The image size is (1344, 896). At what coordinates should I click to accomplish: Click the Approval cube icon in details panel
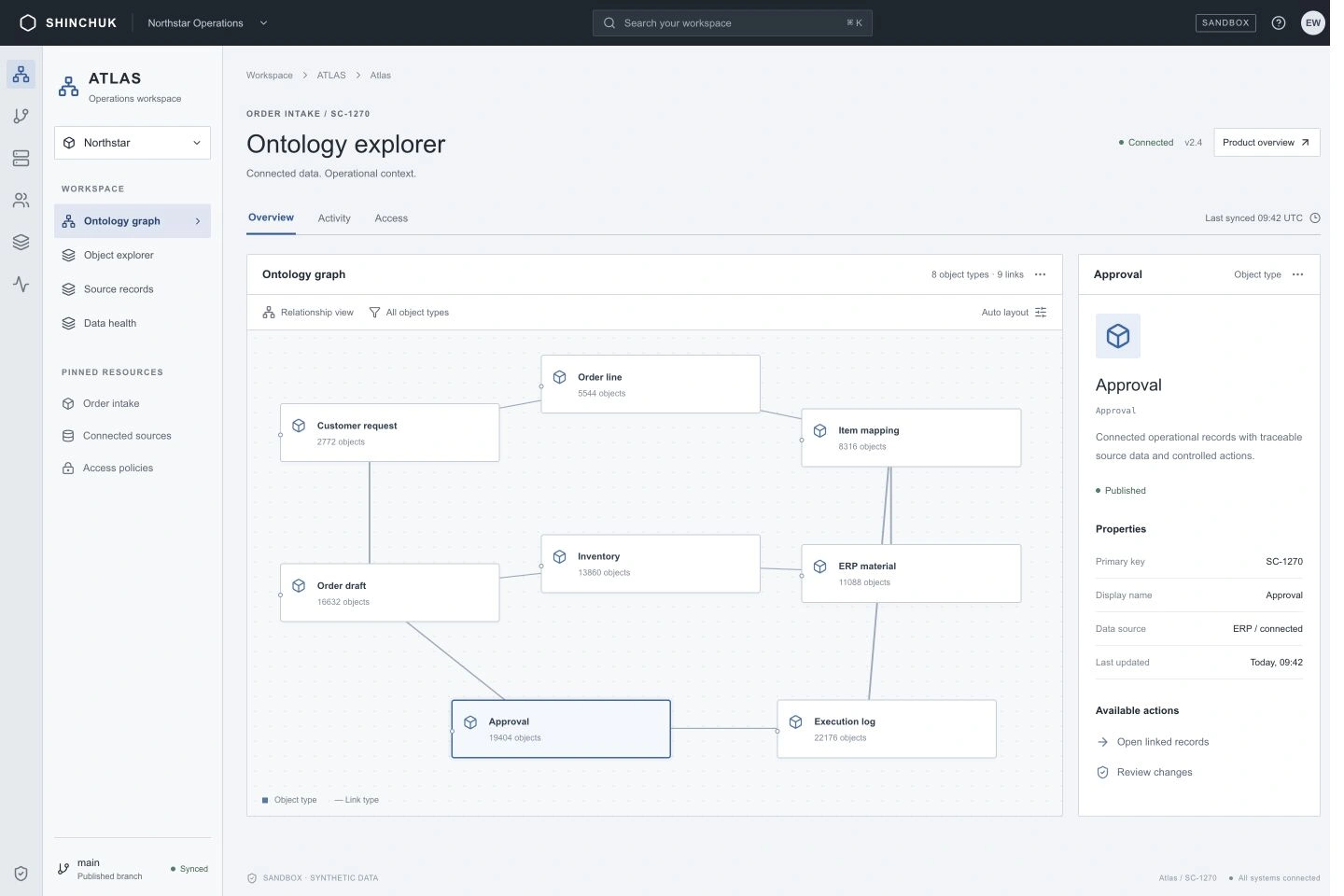tap(1118, 336)
